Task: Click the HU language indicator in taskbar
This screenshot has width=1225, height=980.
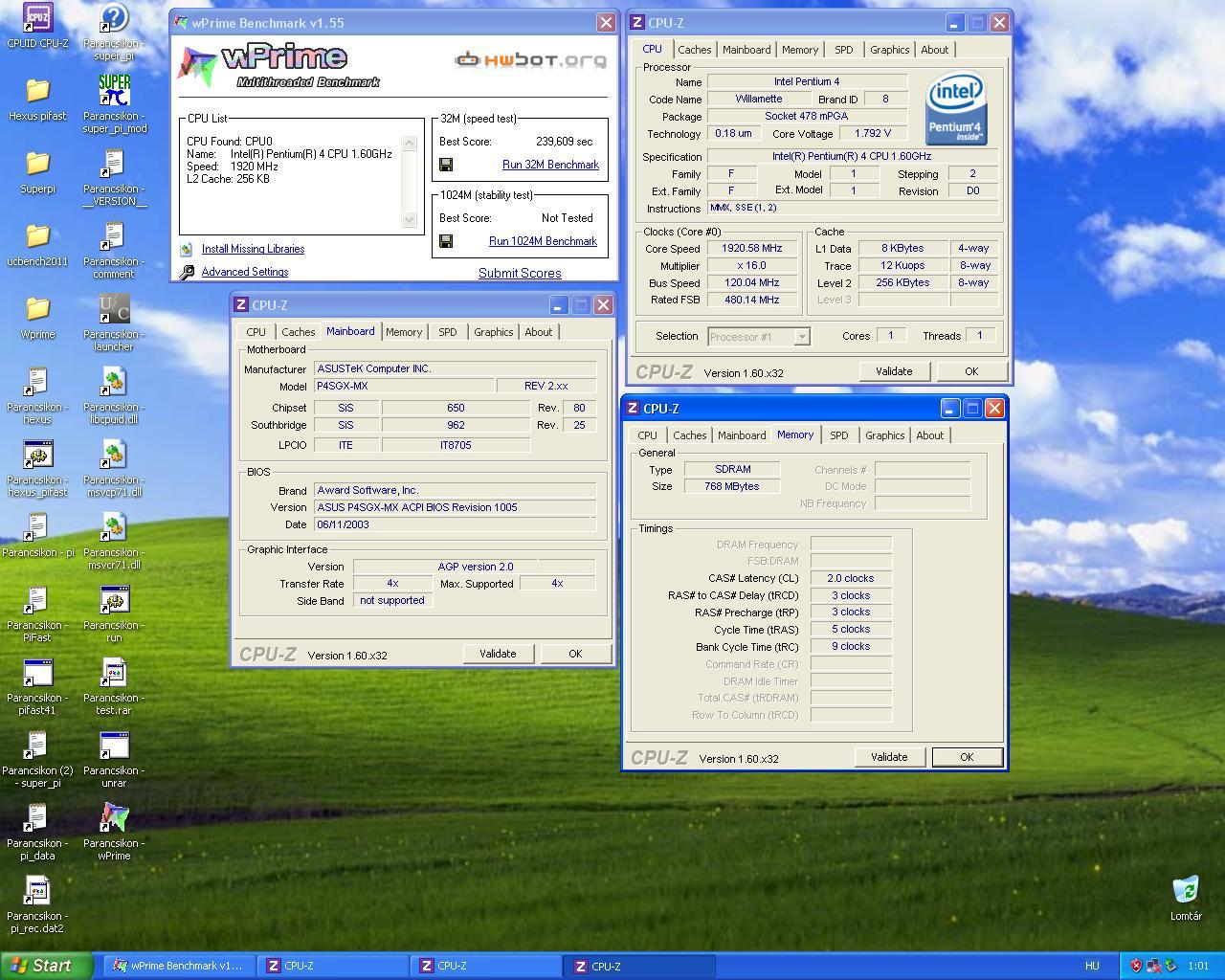Action: (x=1092, y=967)
